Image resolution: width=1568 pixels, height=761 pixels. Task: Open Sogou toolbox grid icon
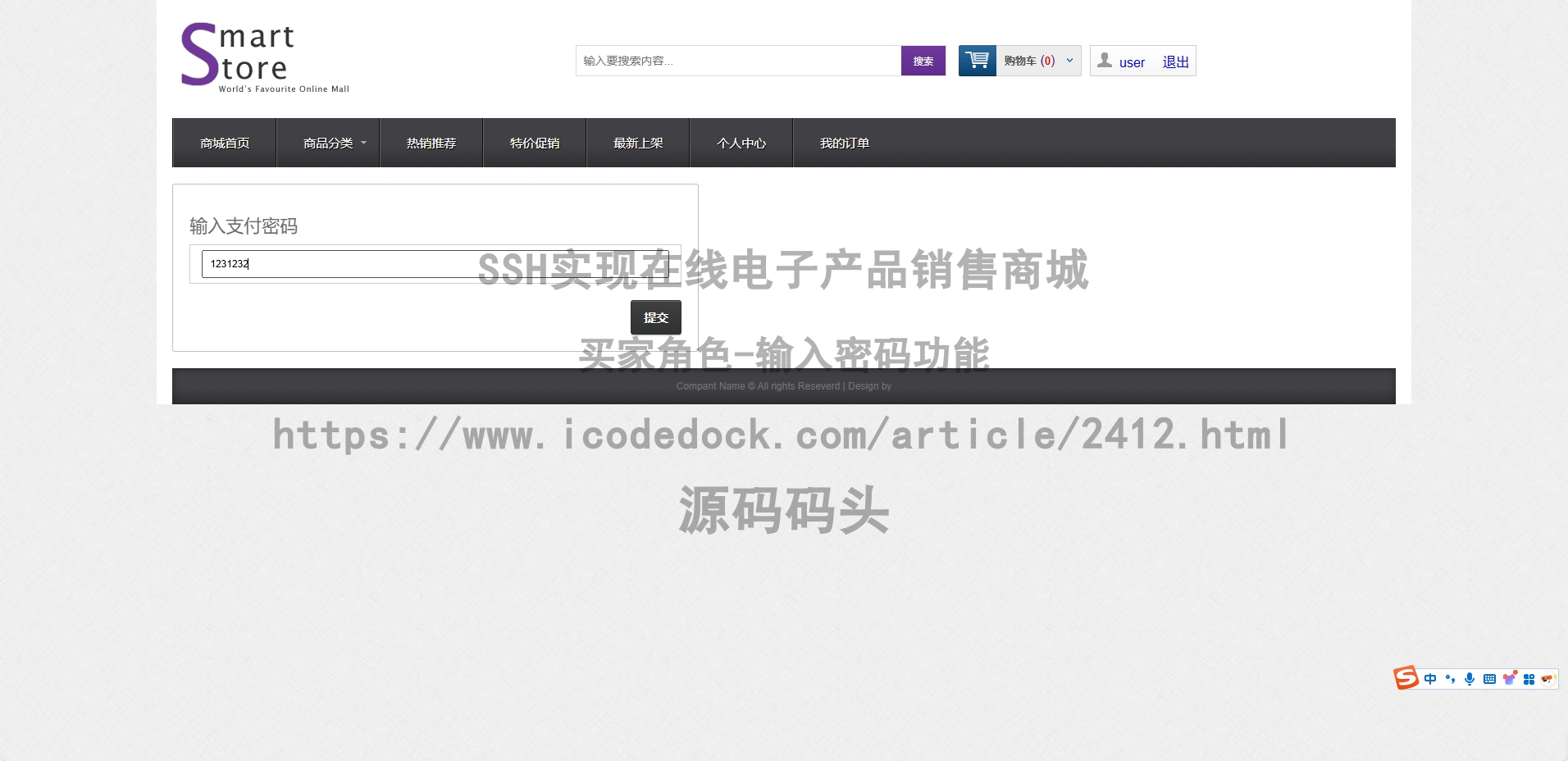(1529, 679)
